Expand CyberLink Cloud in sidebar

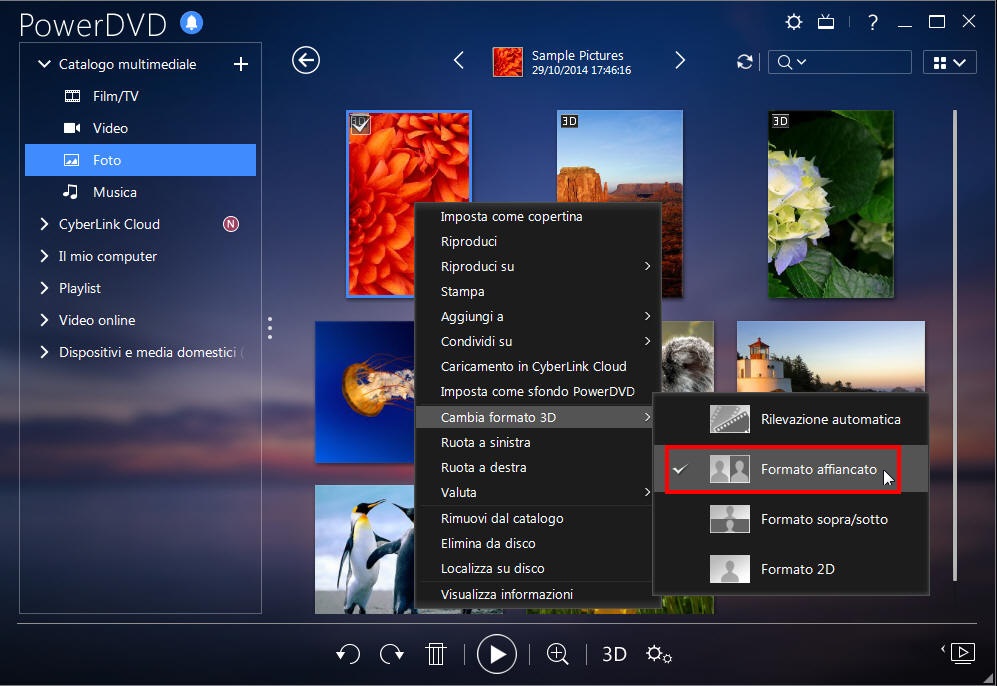44,224
